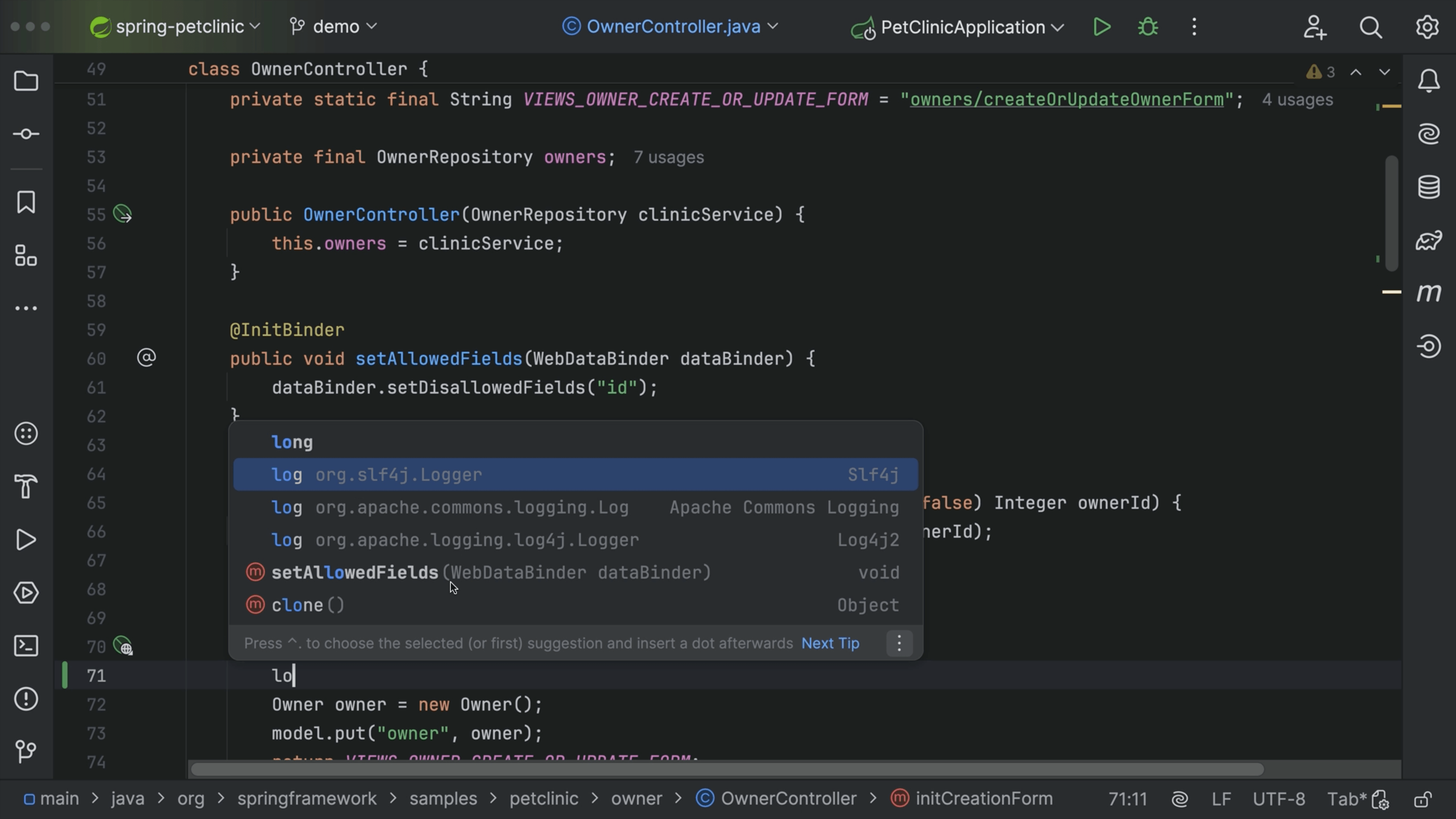
Task: Open the Maven tool window
Action: click(x=1428, y=293)
